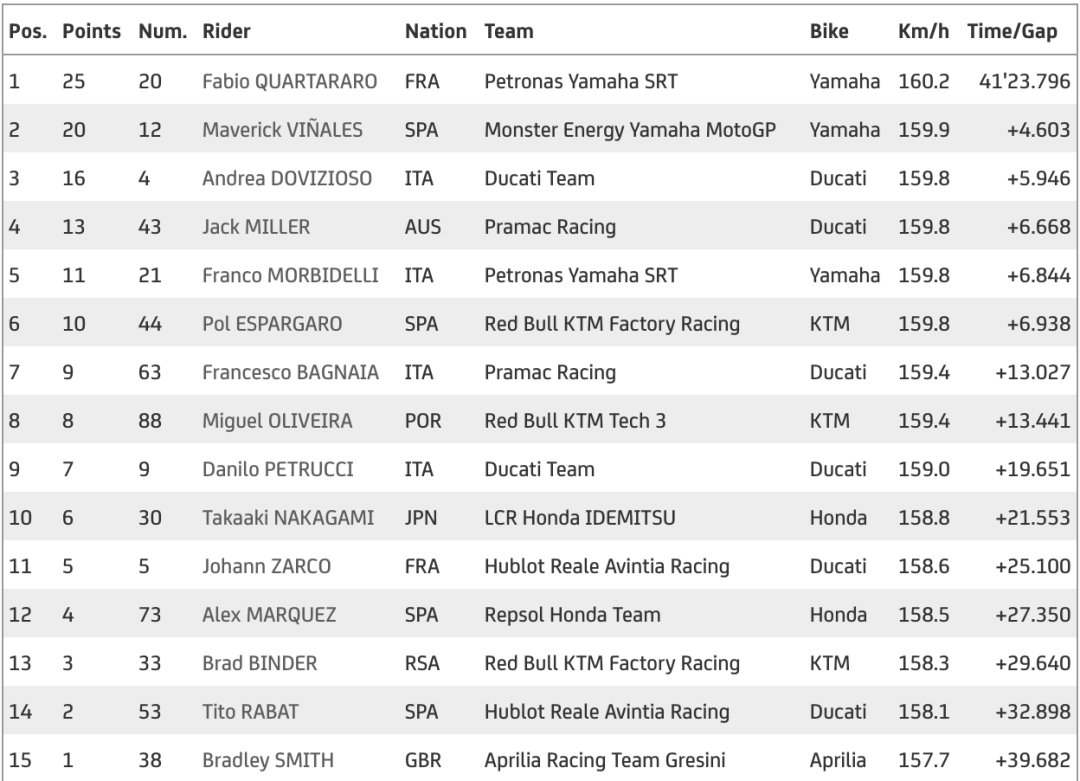Click Monster Energy Yamaha MotoGP team cell

630,130
